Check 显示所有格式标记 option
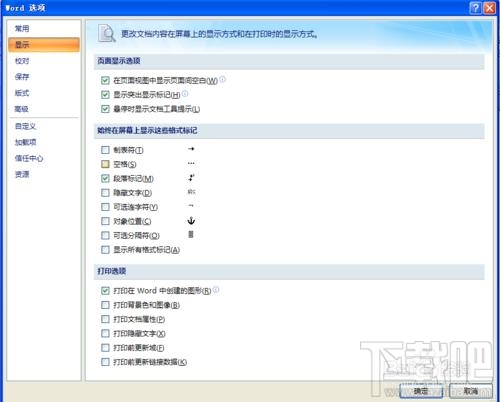Screen dimensions: 500x402 coord(105,250)
